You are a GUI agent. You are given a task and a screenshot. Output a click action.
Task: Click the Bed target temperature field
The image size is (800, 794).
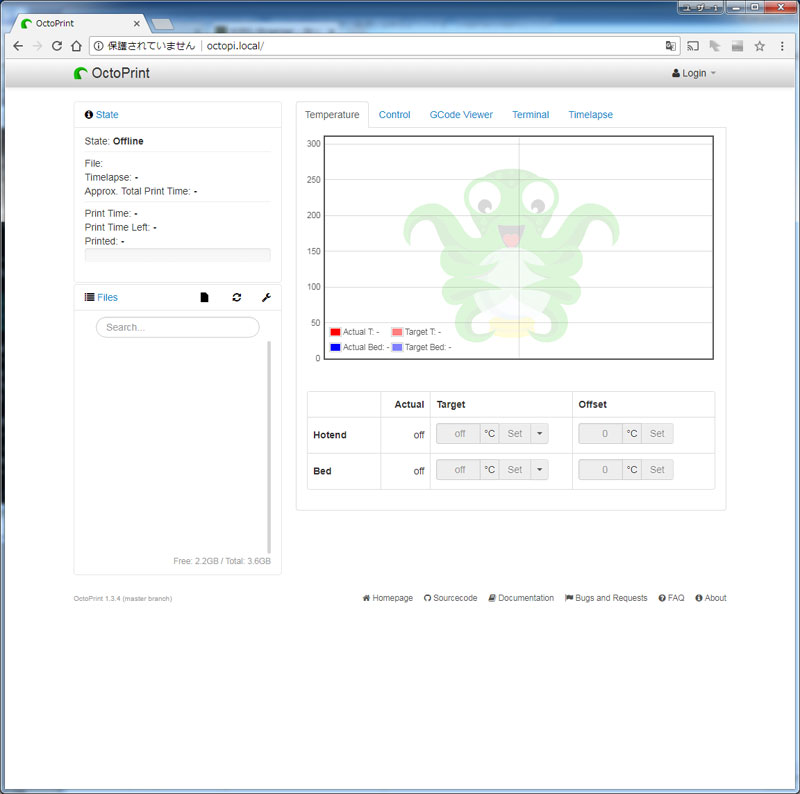pyautogui.click(x=459, y=469)
